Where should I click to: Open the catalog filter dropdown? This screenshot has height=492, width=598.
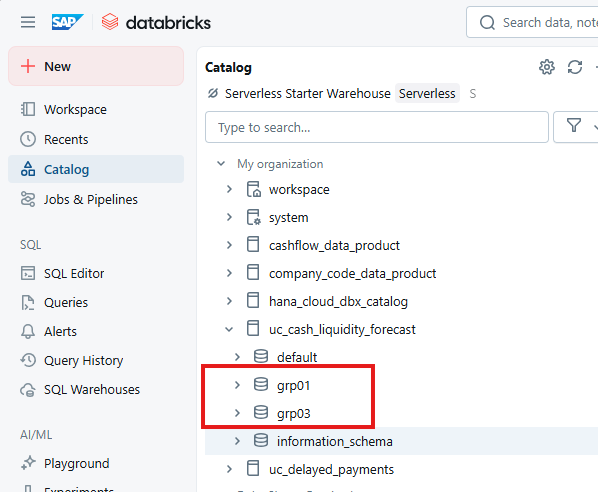point(577,127)
